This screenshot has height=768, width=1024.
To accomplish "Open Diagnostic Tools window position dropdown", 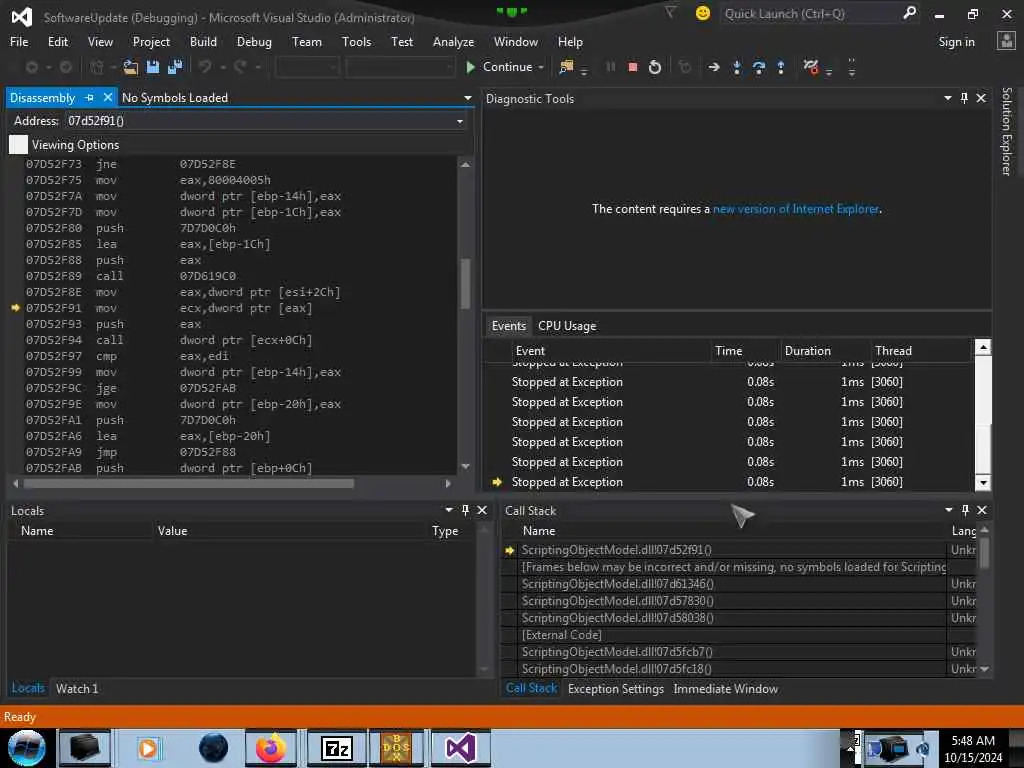I will tap(948, 98).
